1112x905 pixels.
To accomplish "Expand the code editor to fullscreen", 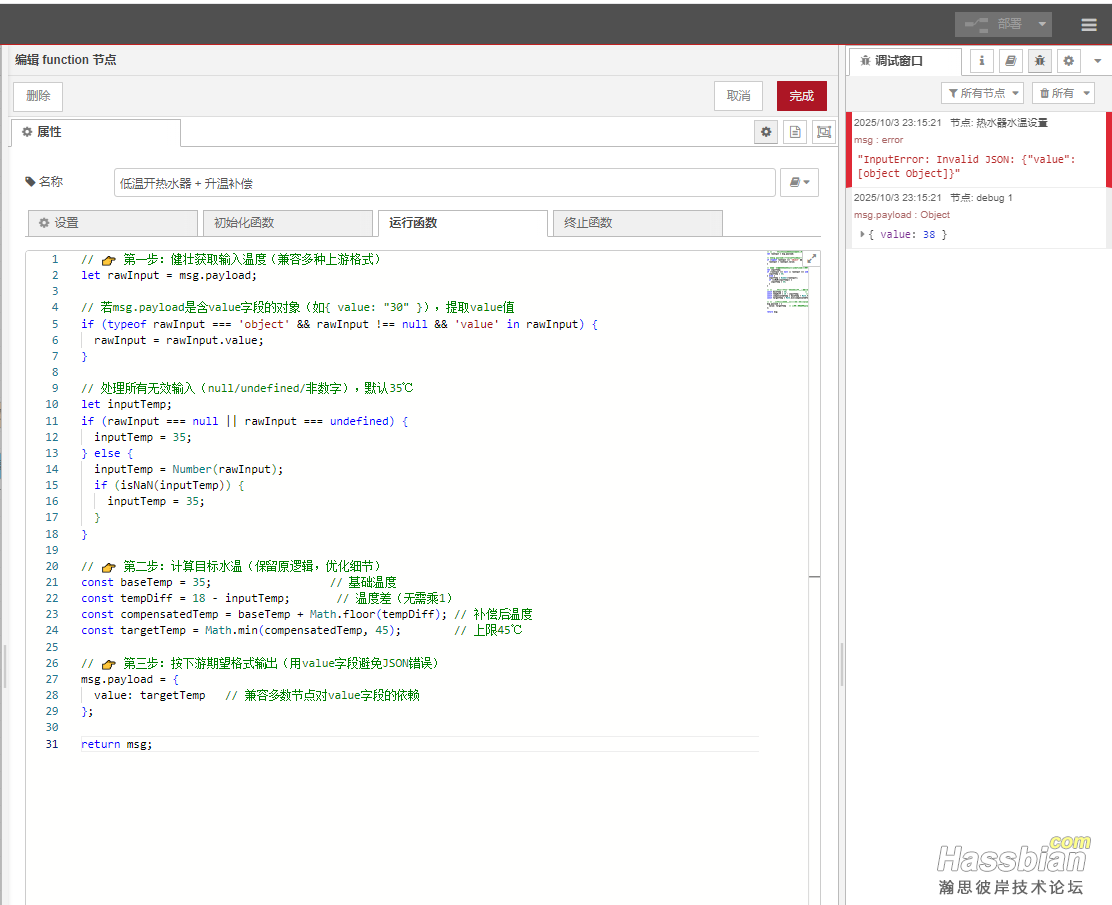I will click(x=812, y=258).
